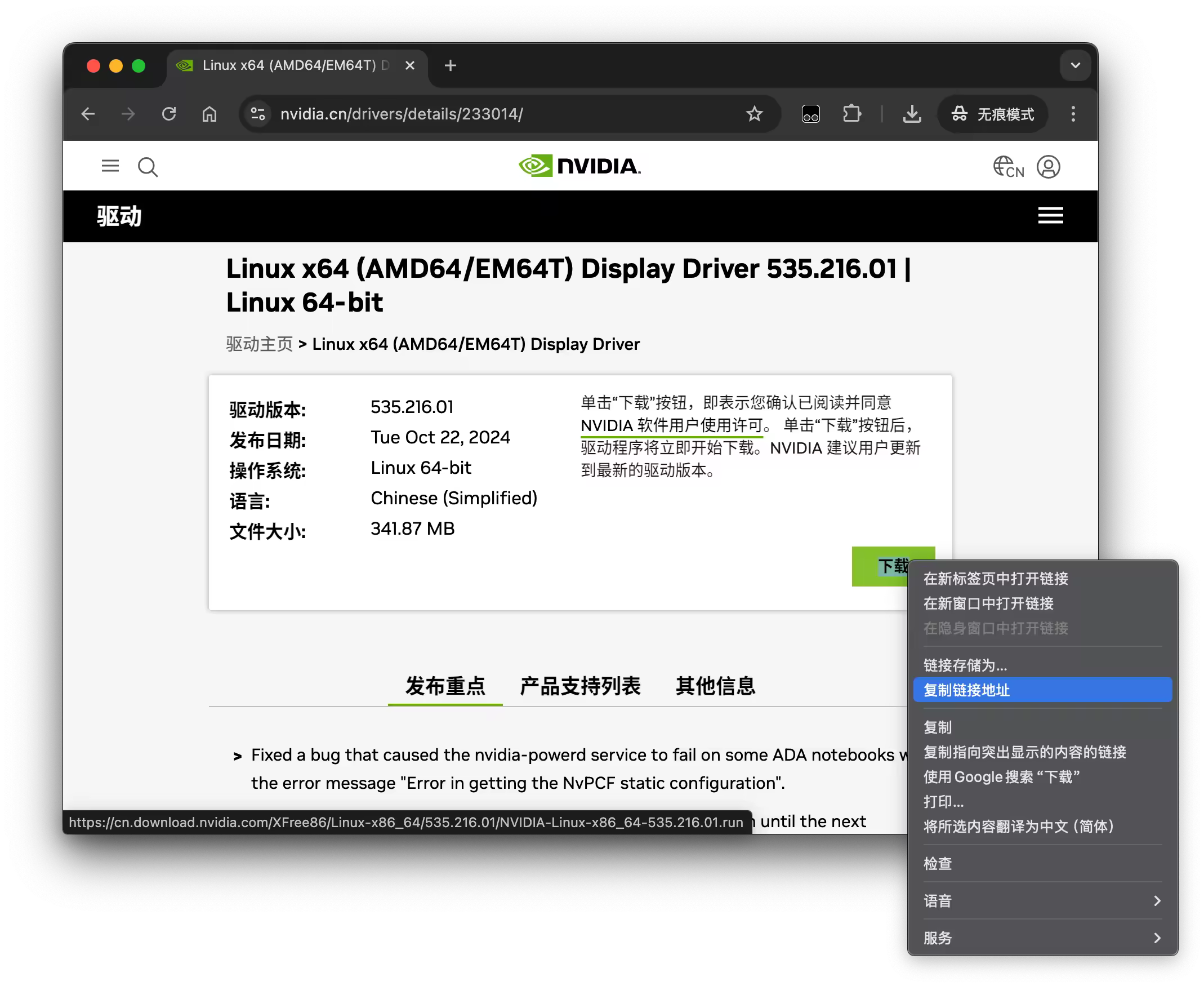
Task: Open the extensions puzzle icon
Action: point(851,114)
